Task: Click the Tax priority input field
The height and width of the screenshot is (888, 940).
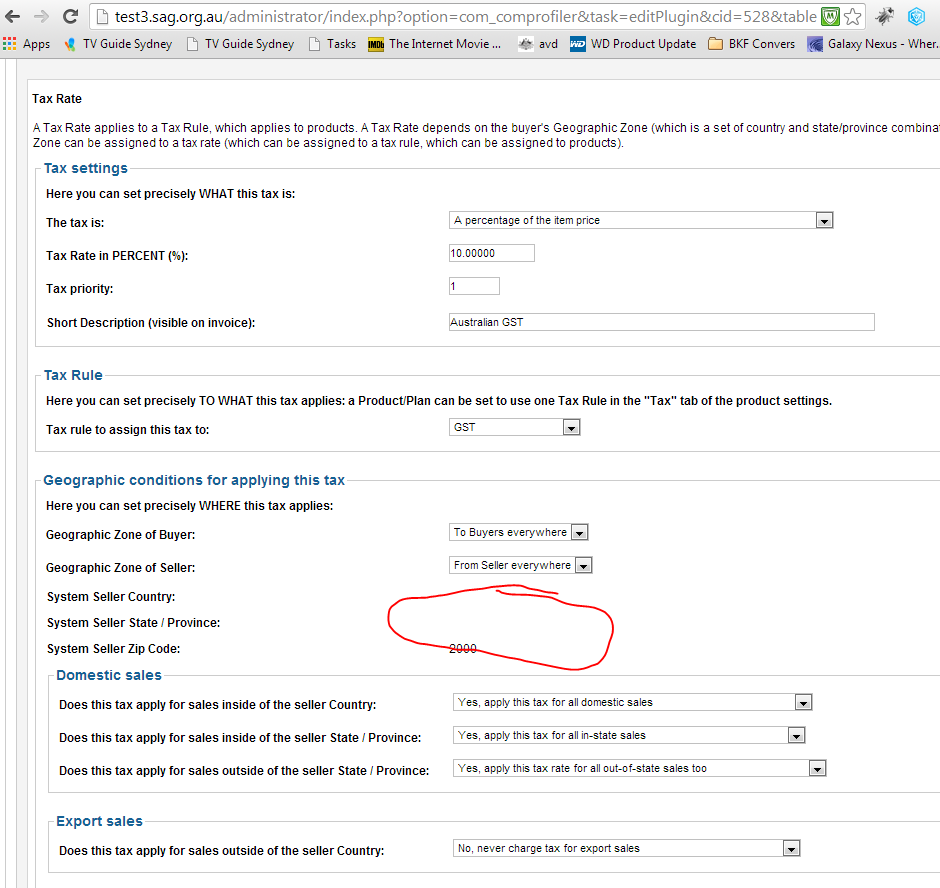Action: (x=474, y=286)
